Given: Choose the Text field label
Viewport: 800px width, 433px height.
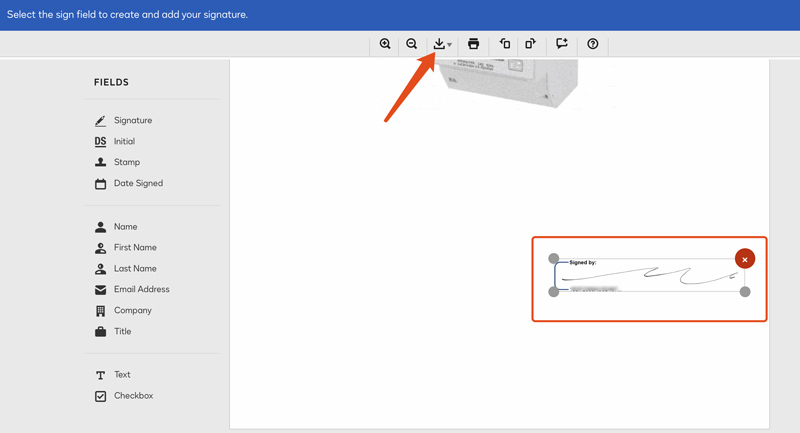Looking at the screenshot, I should (x=122, y=374).
